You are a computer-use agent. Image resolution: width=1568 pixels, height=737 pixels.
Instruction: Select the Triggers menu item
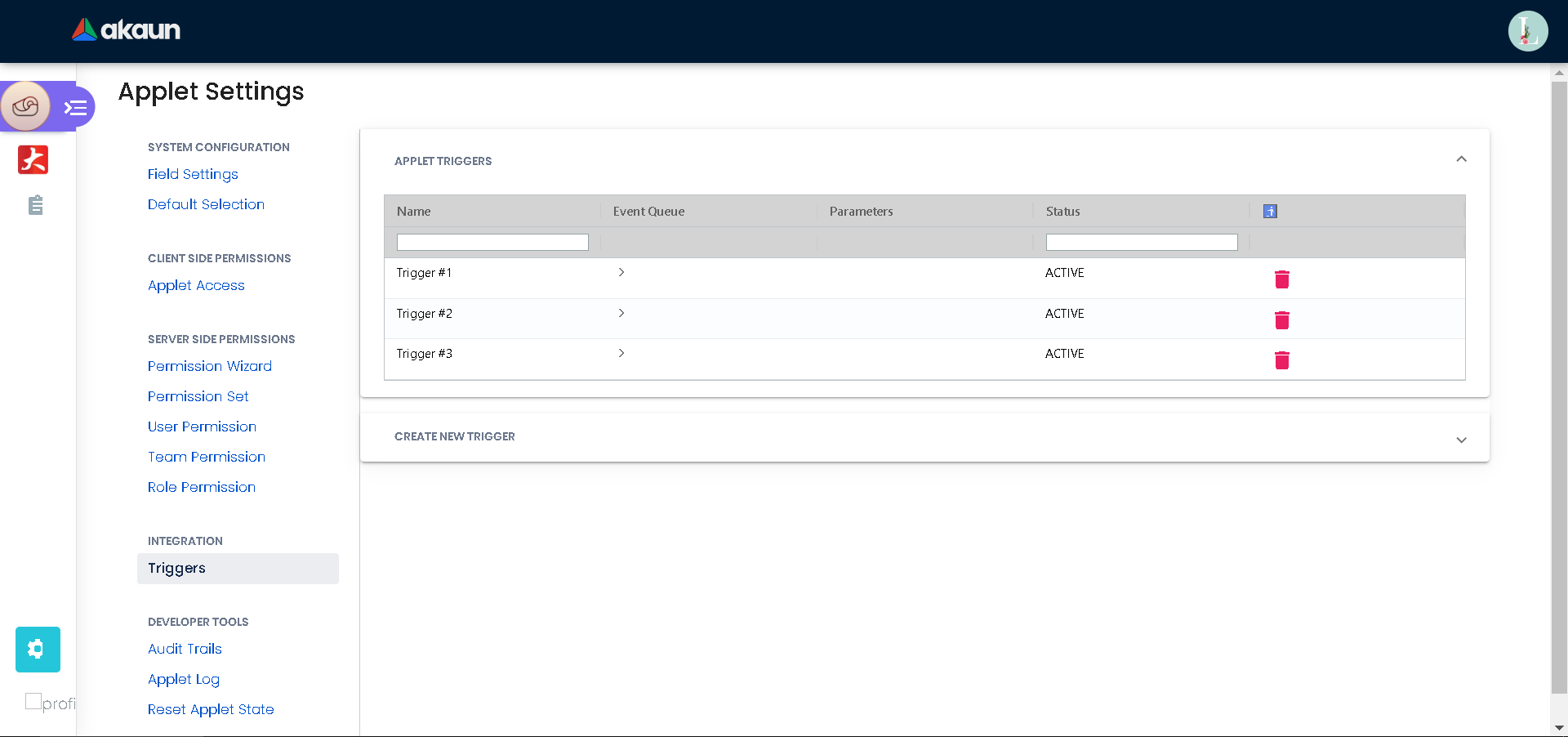click(238, 569)
